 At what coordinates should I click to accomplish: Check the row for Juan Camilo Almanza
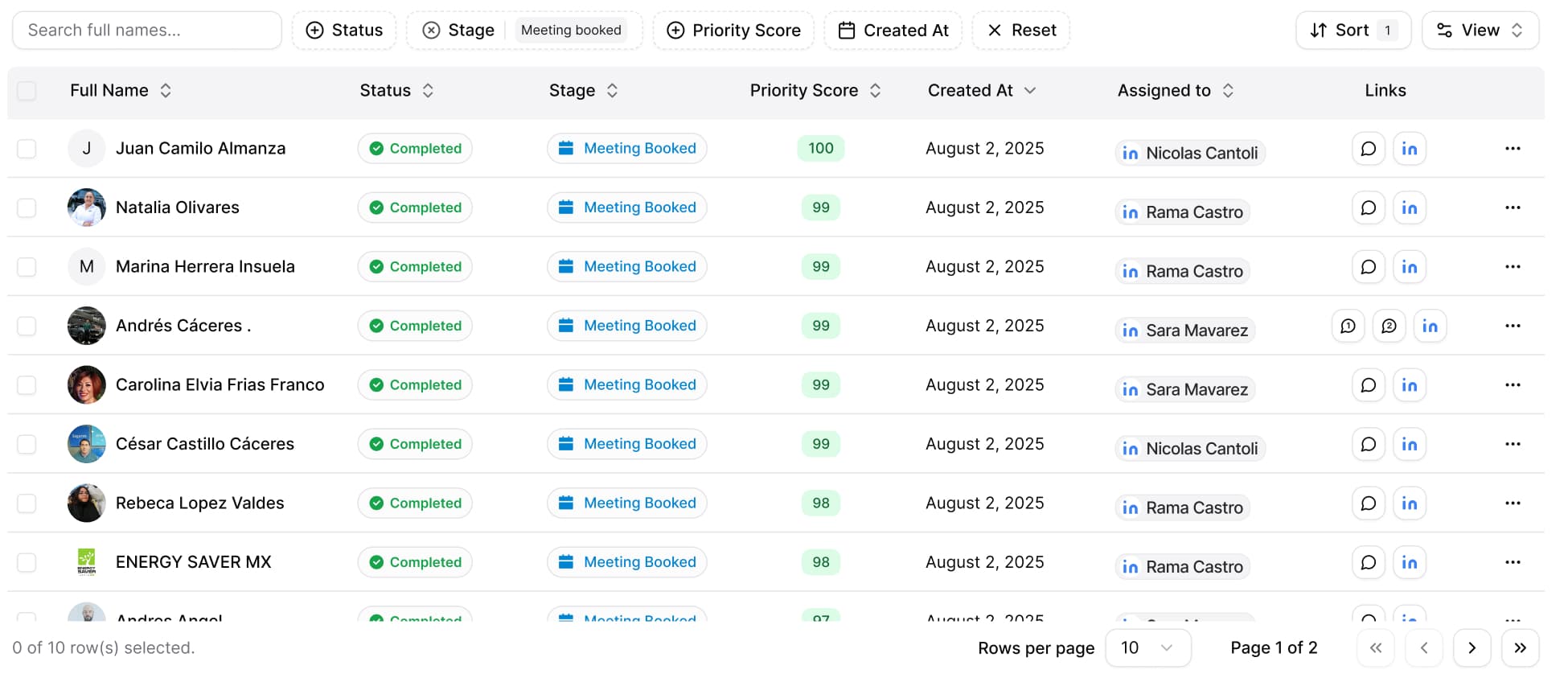pos(27,149)
